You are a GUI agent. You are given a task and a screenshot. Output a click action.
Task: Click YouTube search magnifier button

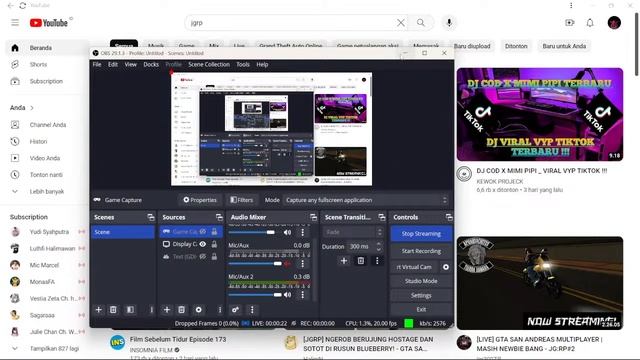(421, 23)
